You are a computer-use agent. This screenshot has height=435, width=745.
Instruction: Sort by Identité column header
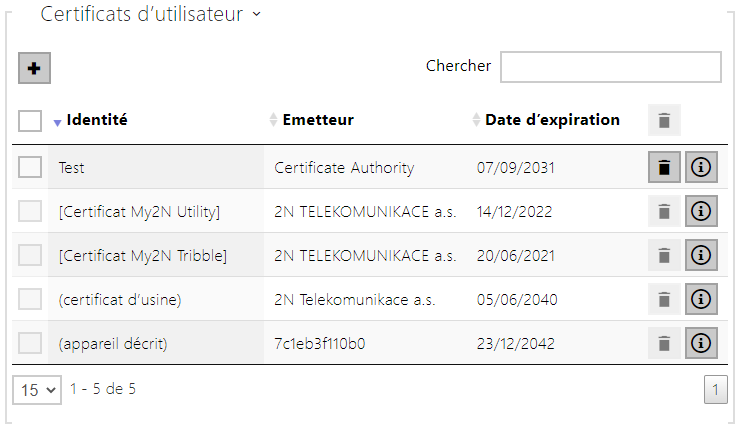pyautogui.click(x=90, y=120)
